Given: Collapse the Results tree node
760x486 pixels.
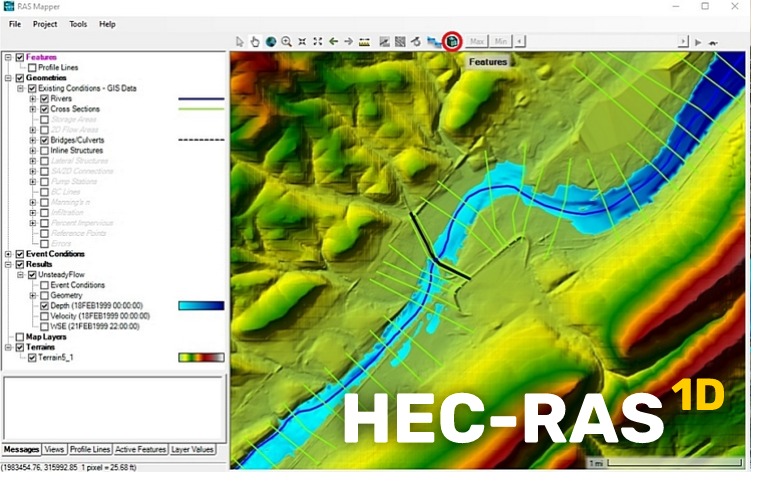Looking at the screenshot, I should point(8,265).
